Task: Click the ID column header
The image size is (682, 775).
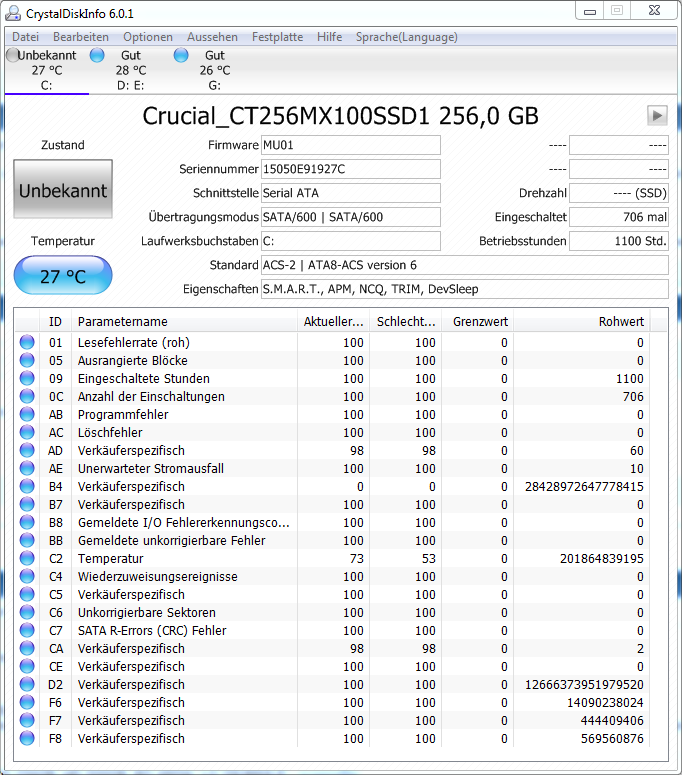Action: point(55,322)
